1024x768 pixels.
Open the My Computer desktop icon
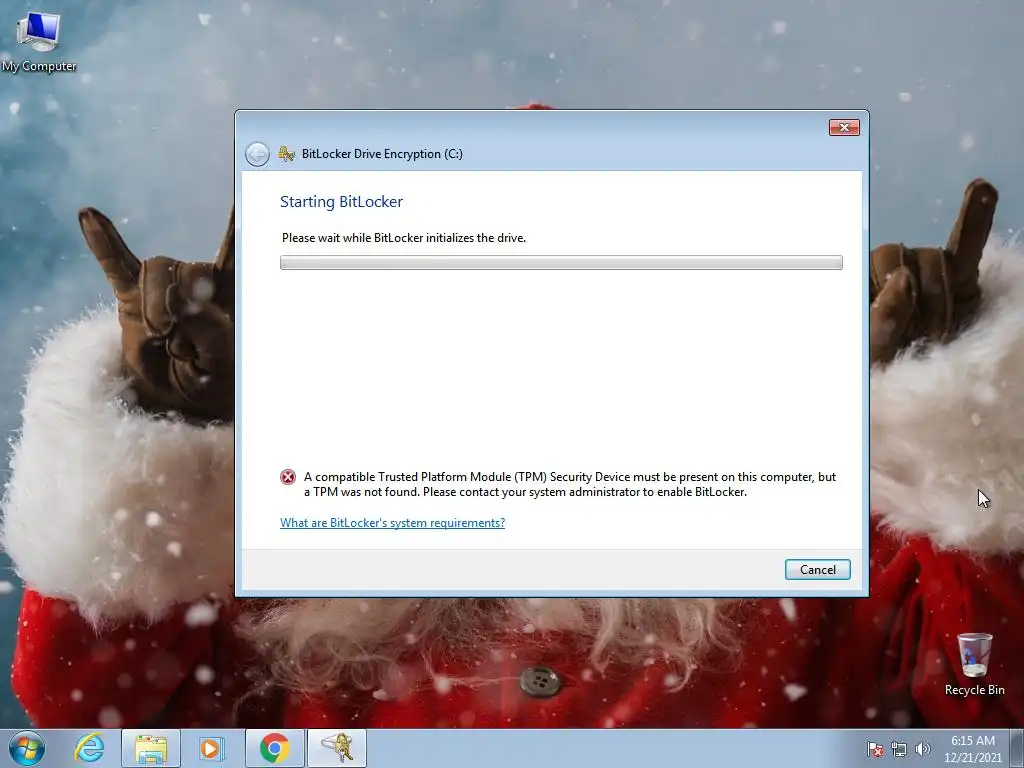tap(39, 41)
